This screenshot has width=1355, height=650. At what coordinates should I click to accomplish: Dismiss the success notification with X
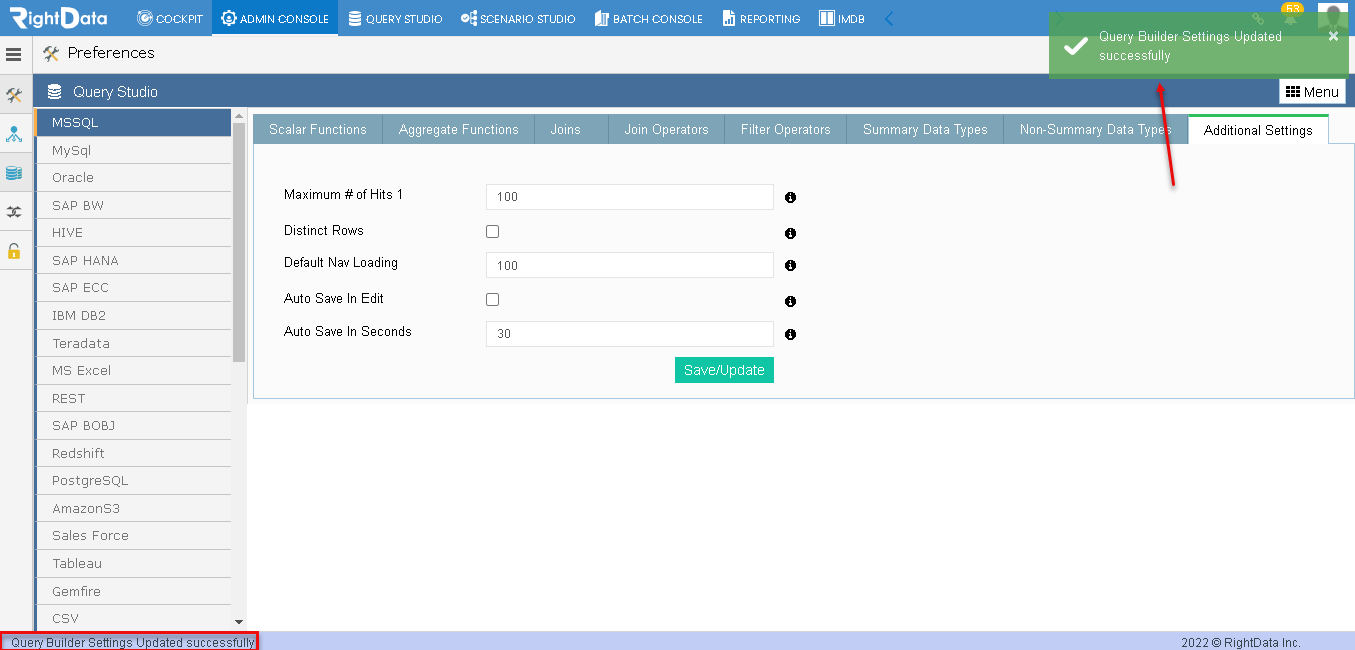point(1333,36)
